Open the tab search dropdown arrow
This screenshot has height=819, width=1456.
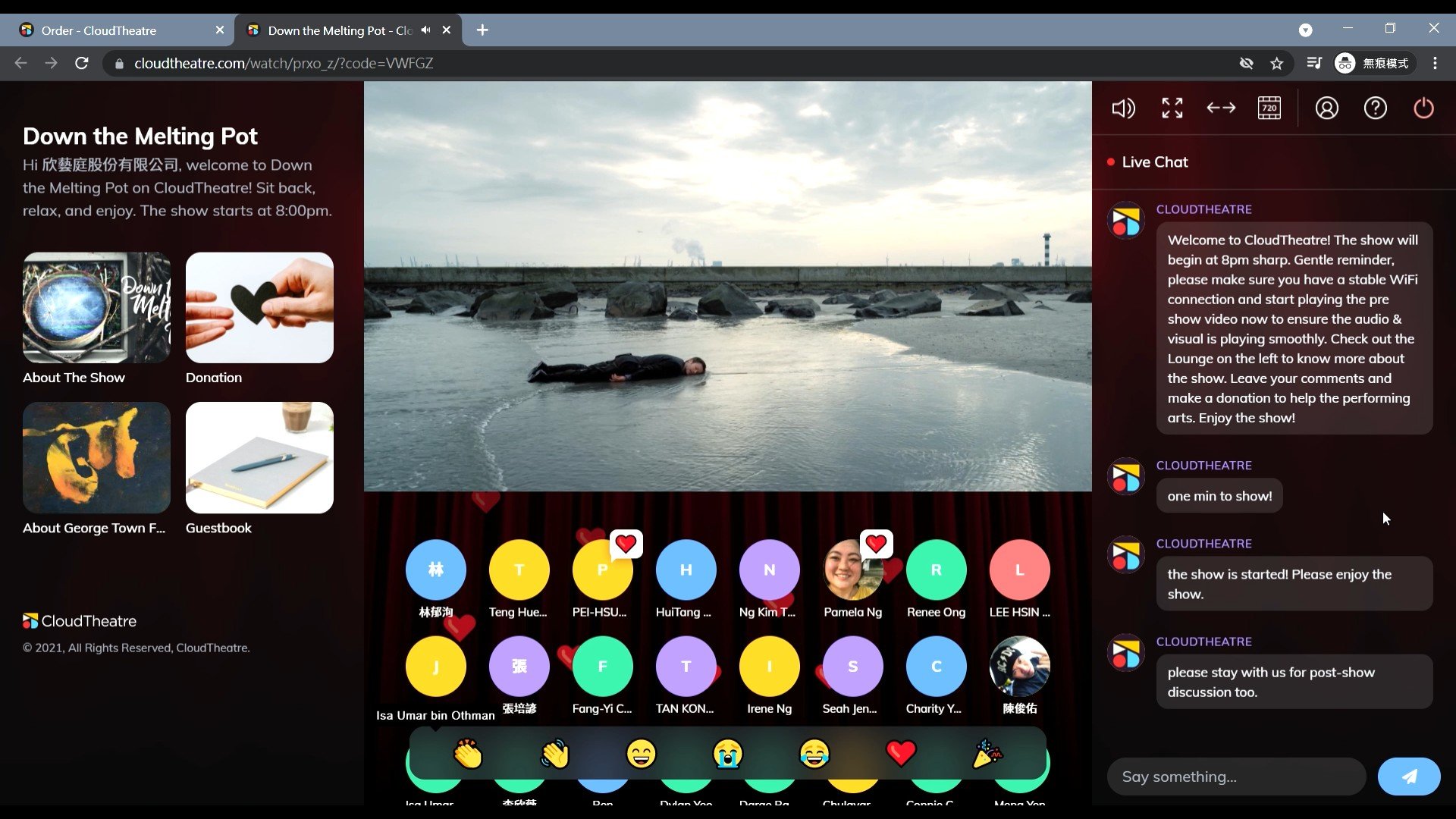point(1305,30)
